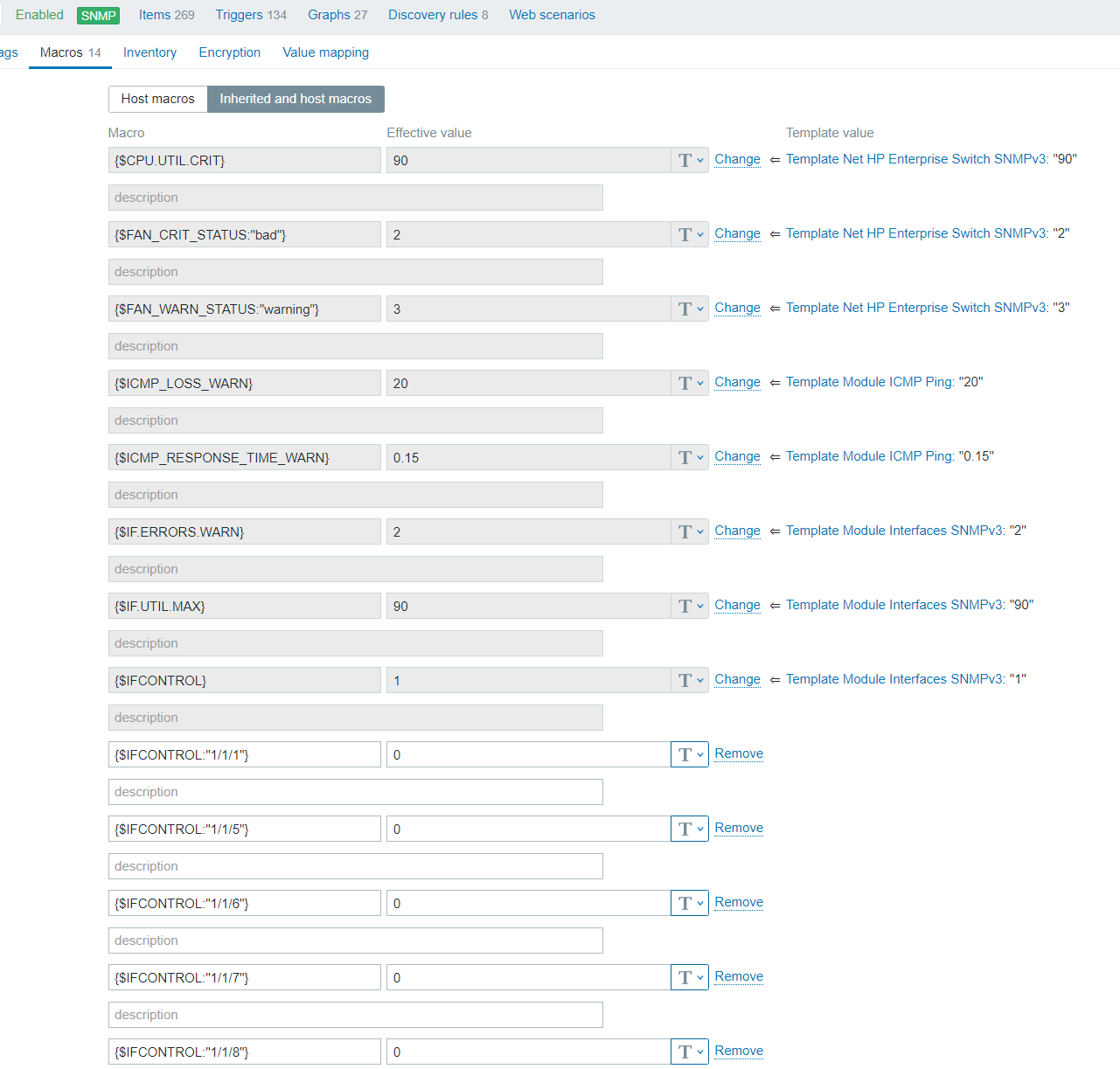Open the Value mapping tab

pos(325,52)
